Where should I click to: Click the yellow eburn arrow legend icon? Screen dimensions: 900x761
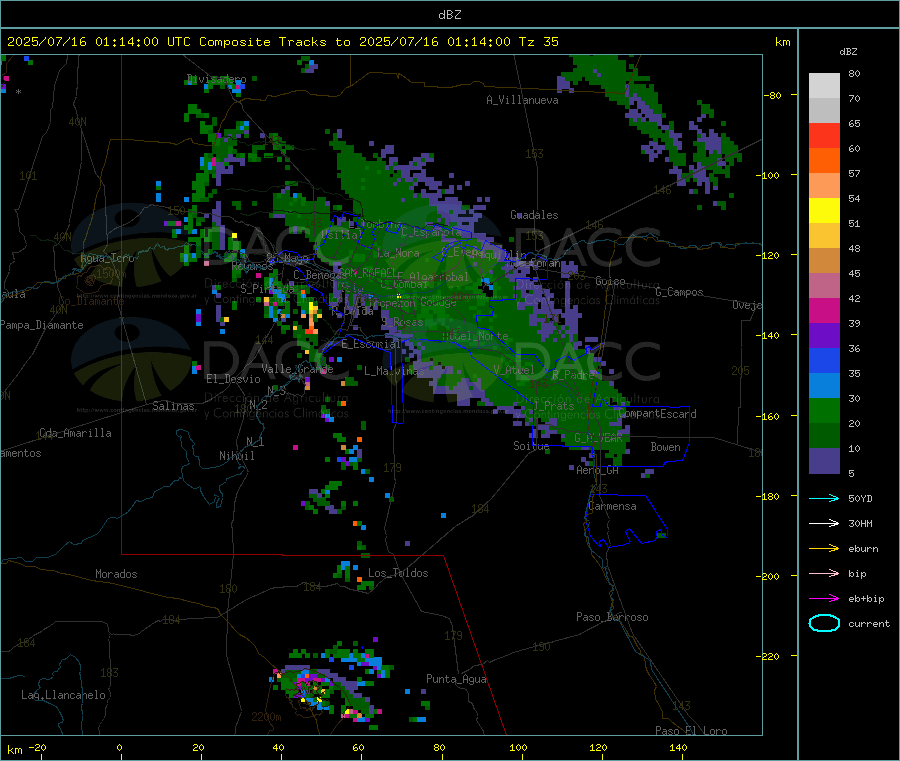click(824, 549)
